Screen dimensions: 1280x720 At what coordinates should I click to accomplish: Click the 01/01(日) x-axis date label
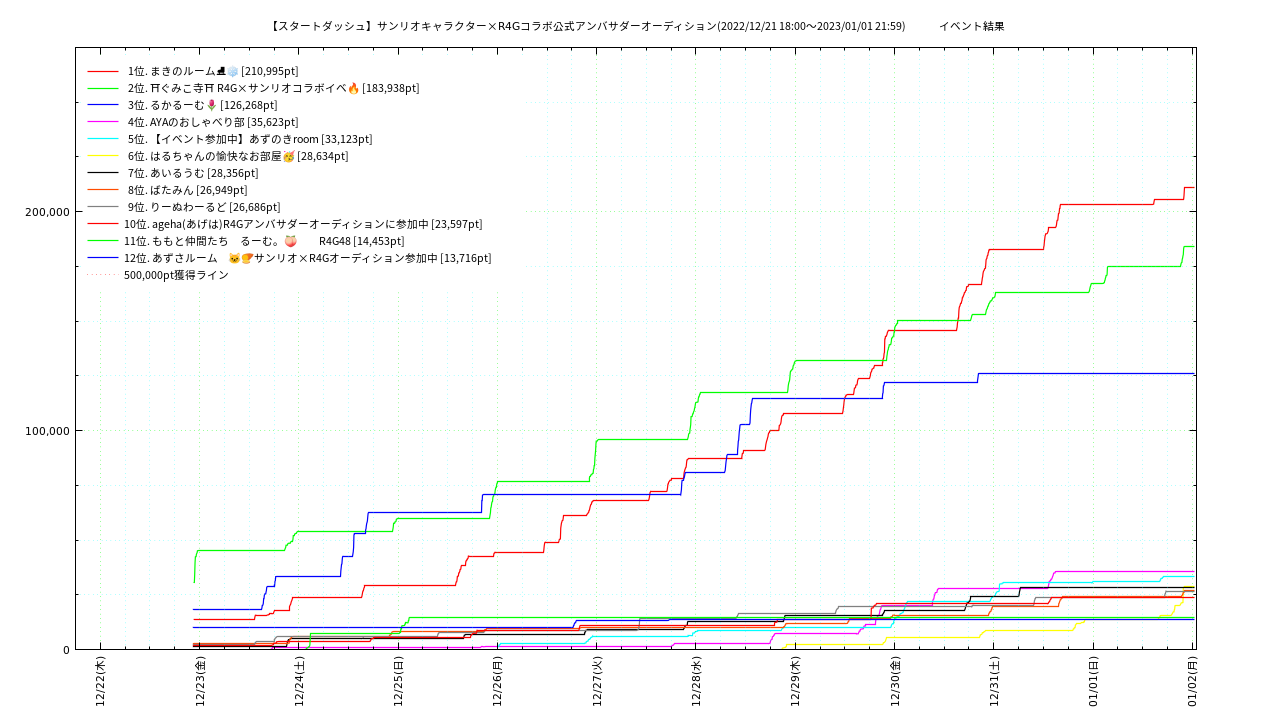(1093, 682)
